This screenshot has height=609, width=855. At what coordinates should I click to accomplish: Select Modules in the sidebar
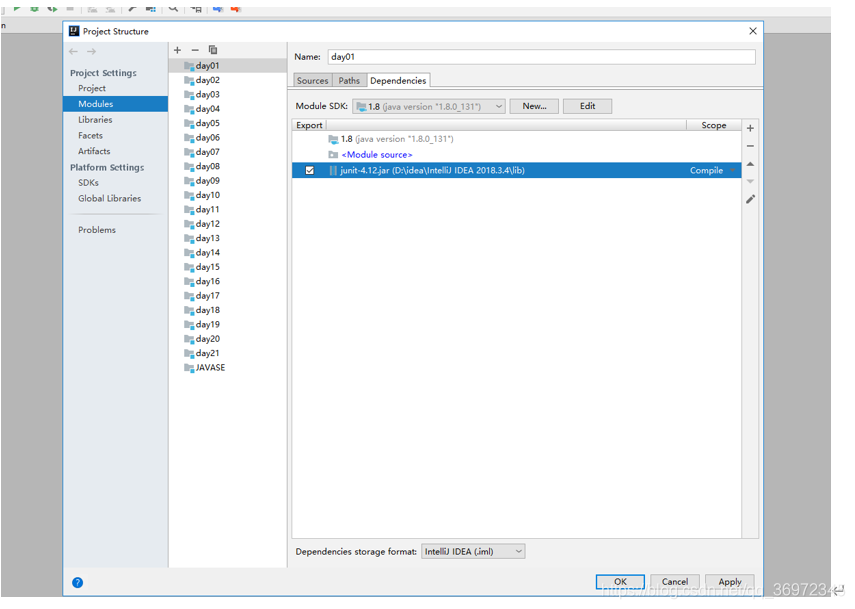(x=115, y=104)
